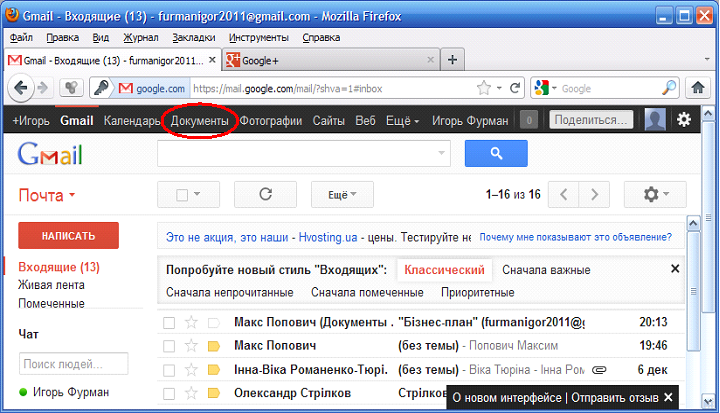The image size is (720, 413).
Task: Click the Gmail search input field
Action: pyautogui.click(x=304, y=153)
